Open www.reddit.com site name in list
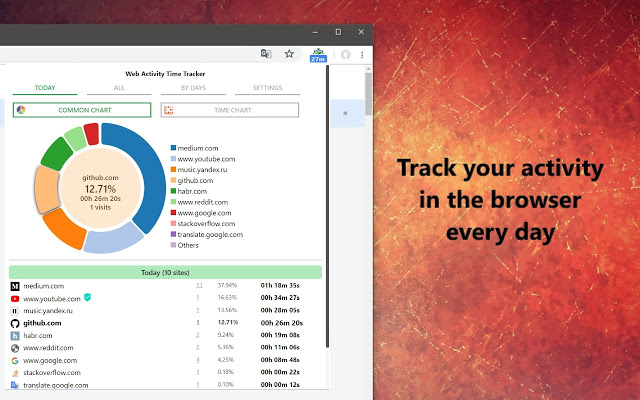The image size is (640, 400). point(48,348)
